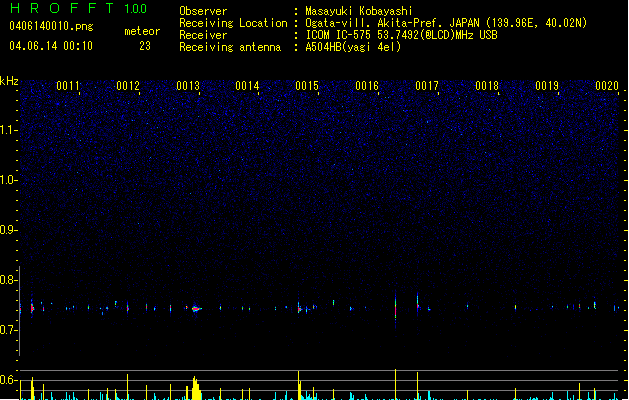The height and width of the screenshot is (400, 629).
Task: Click time marker 0019
Action: click(547, 86)
